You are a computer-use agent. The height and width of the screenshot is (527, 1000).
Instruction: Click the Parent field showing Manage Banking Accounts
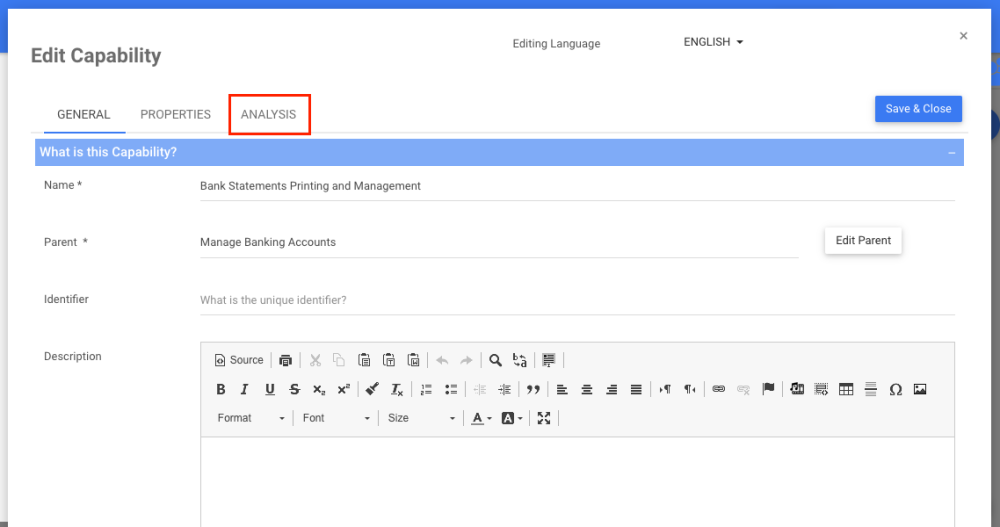click(x=499, y=242)
